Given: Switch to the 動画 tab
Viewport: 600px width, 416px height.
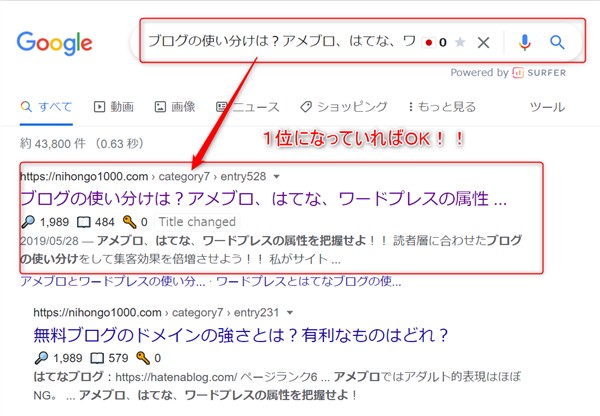Looking at the screenshot, I should click(114, 107).
